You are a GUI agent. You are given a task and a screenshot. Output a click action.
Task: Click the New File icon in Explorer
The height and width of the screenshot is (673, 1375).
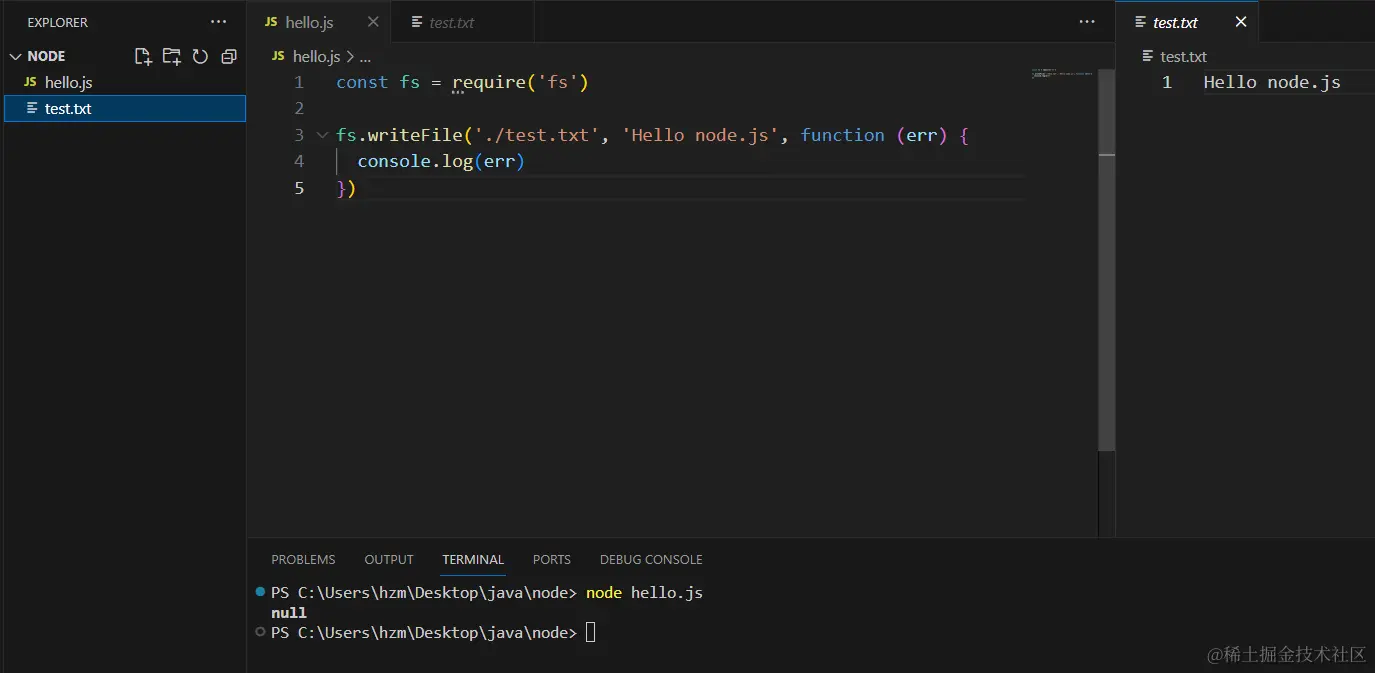[143, 56]
